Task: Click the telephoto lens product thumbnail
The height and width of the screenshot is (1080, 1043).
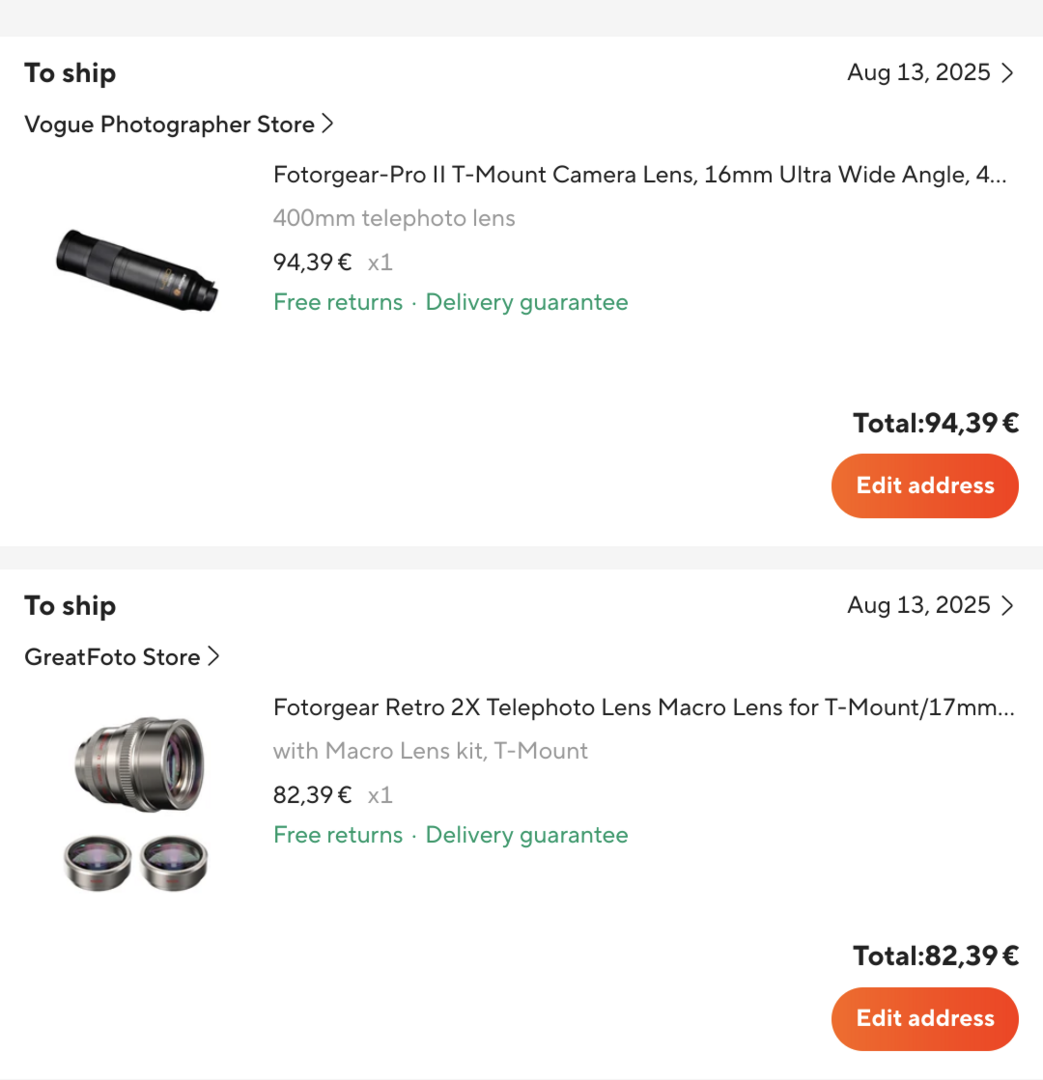Action: point(137,266)
